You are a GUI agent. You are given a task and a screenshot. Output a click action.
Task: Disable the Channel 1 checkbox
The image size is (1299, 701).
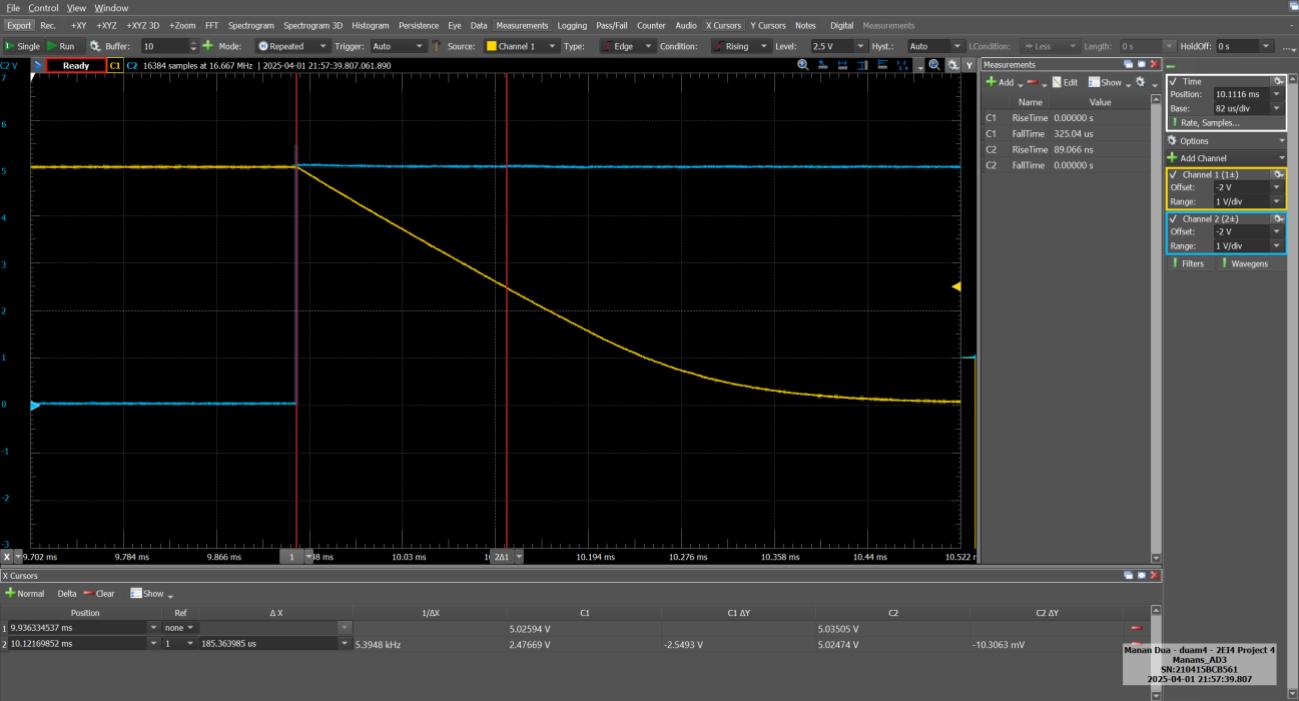click(1172, 173)
